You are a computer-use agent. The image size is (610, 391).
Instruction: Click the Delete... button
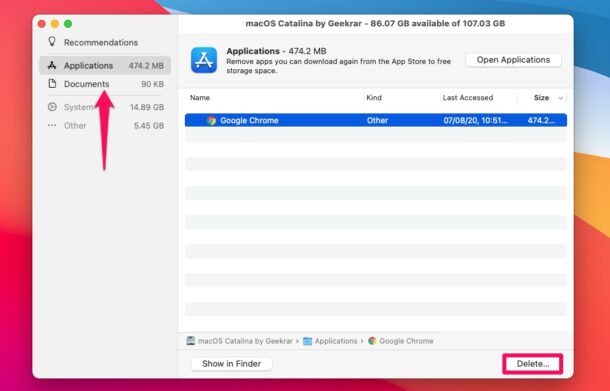pos(533,364)
